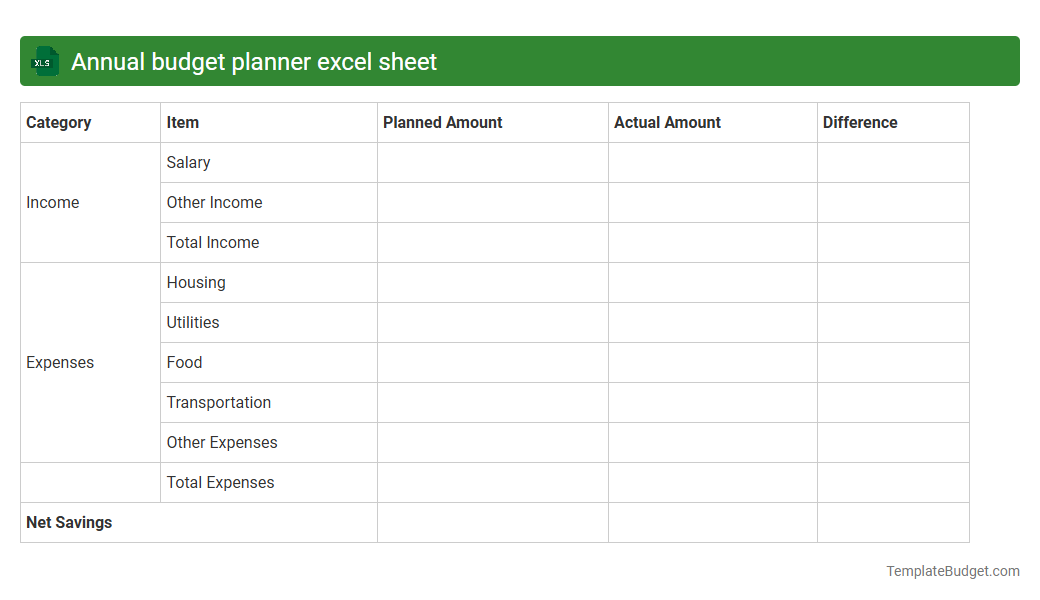This screenshot has width=1040, height=600.
Task: Select the Salary row label
Action: click(188, 162)
